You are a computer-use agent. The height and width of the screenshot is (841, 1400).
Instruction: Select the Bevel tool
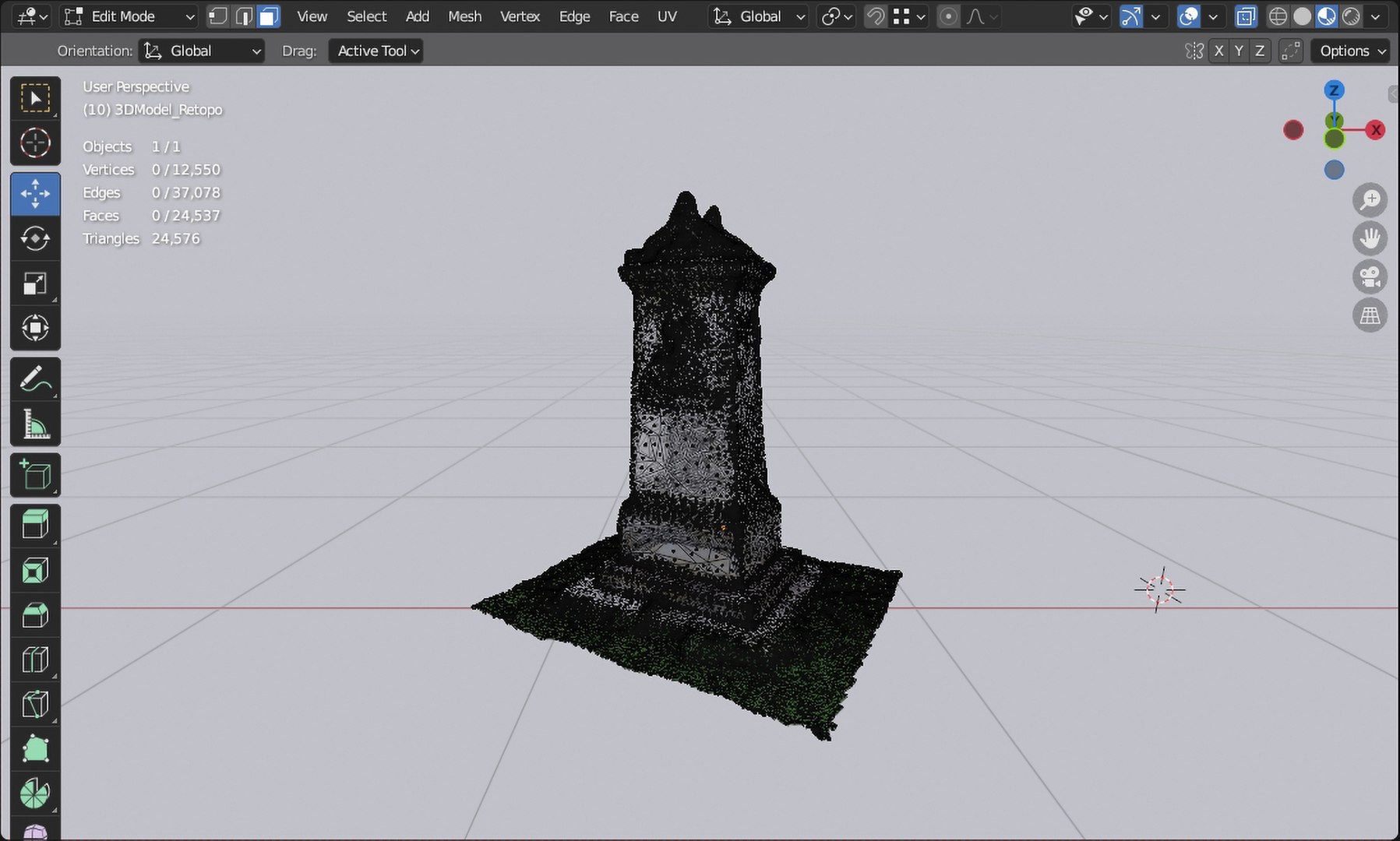point(35,615)
